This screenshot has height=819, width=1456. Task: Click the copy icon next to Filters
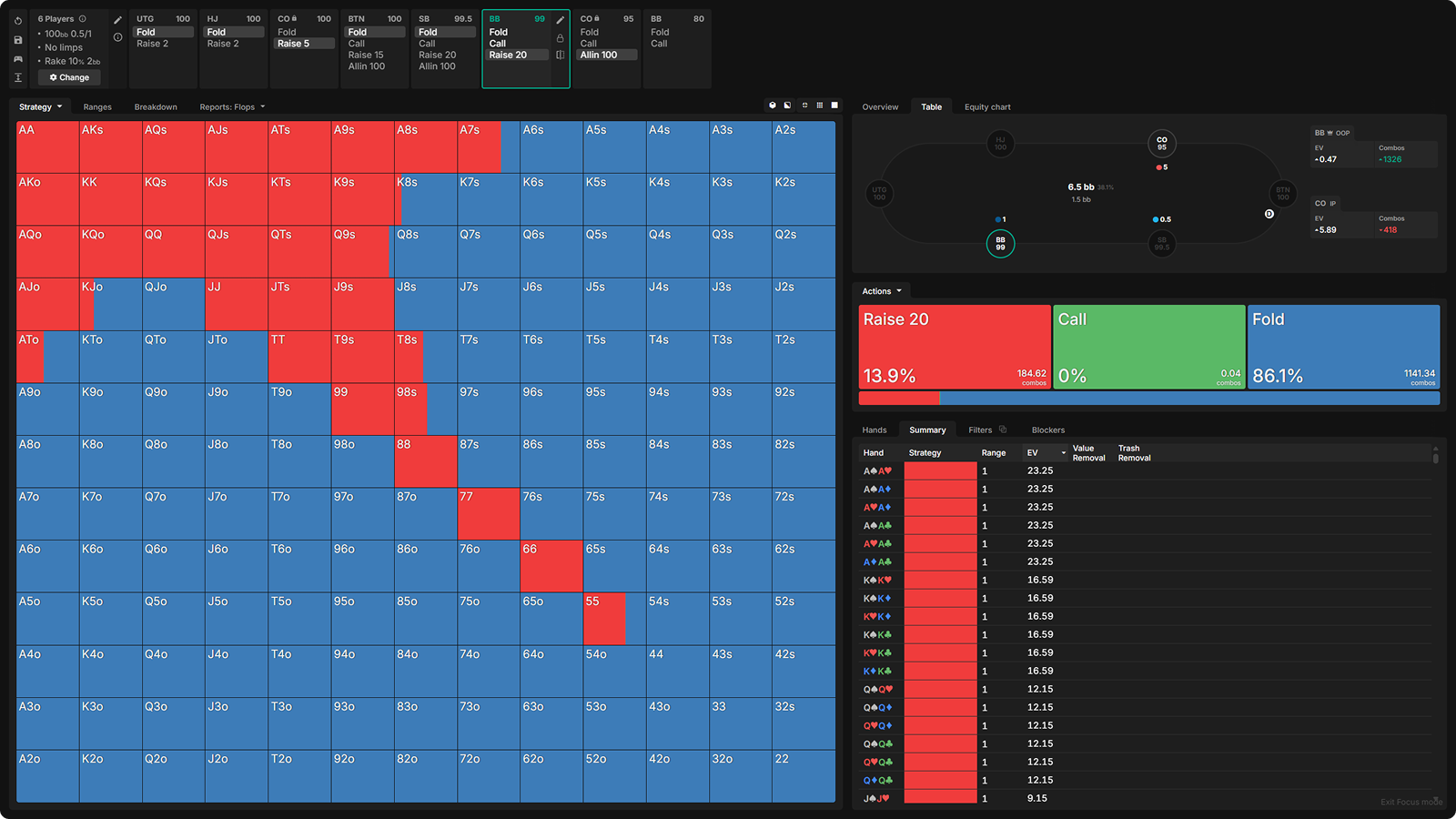(1003, 430)
